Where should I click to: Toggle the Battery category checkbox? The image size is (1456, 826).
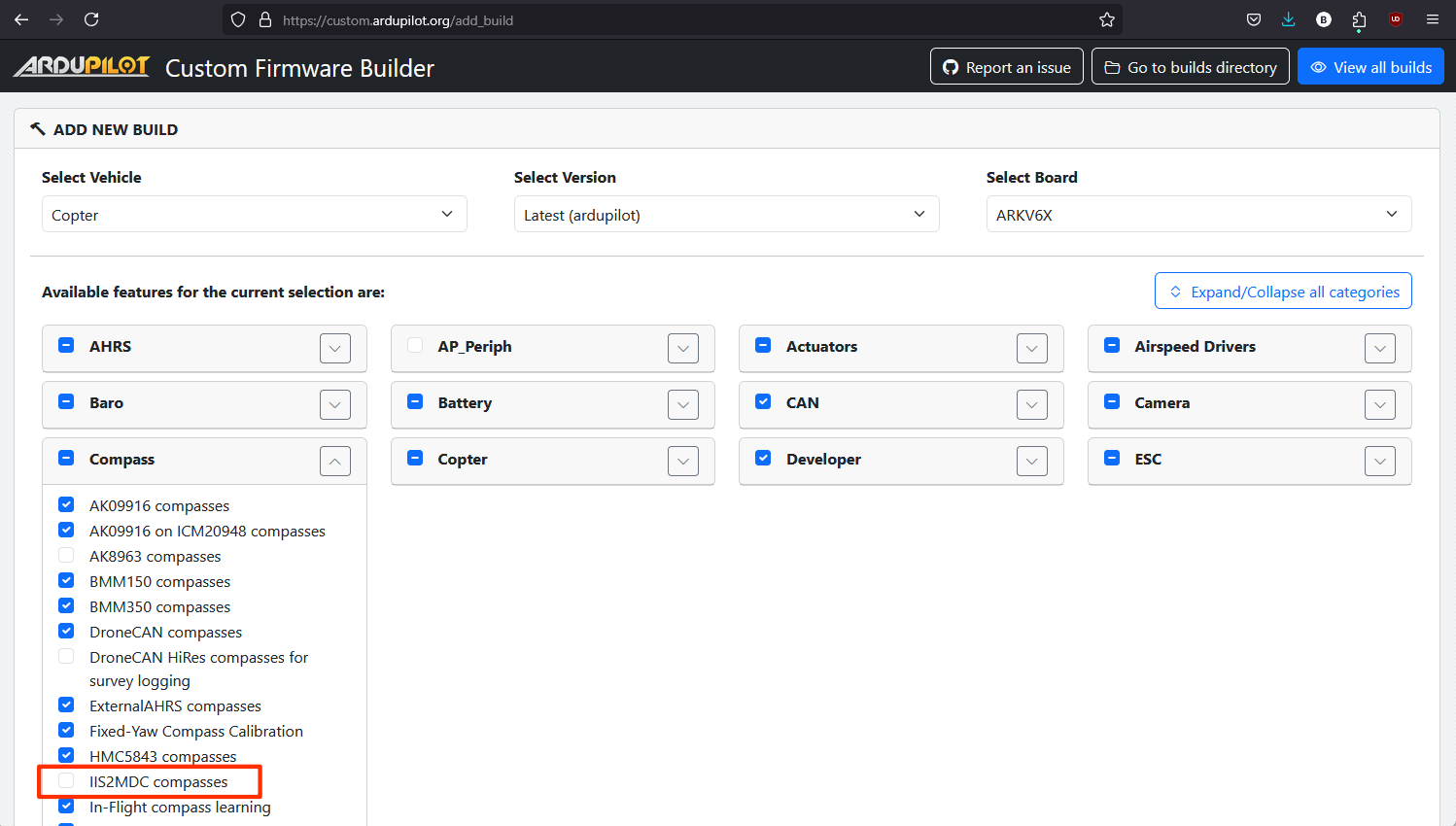click(415, 401)
